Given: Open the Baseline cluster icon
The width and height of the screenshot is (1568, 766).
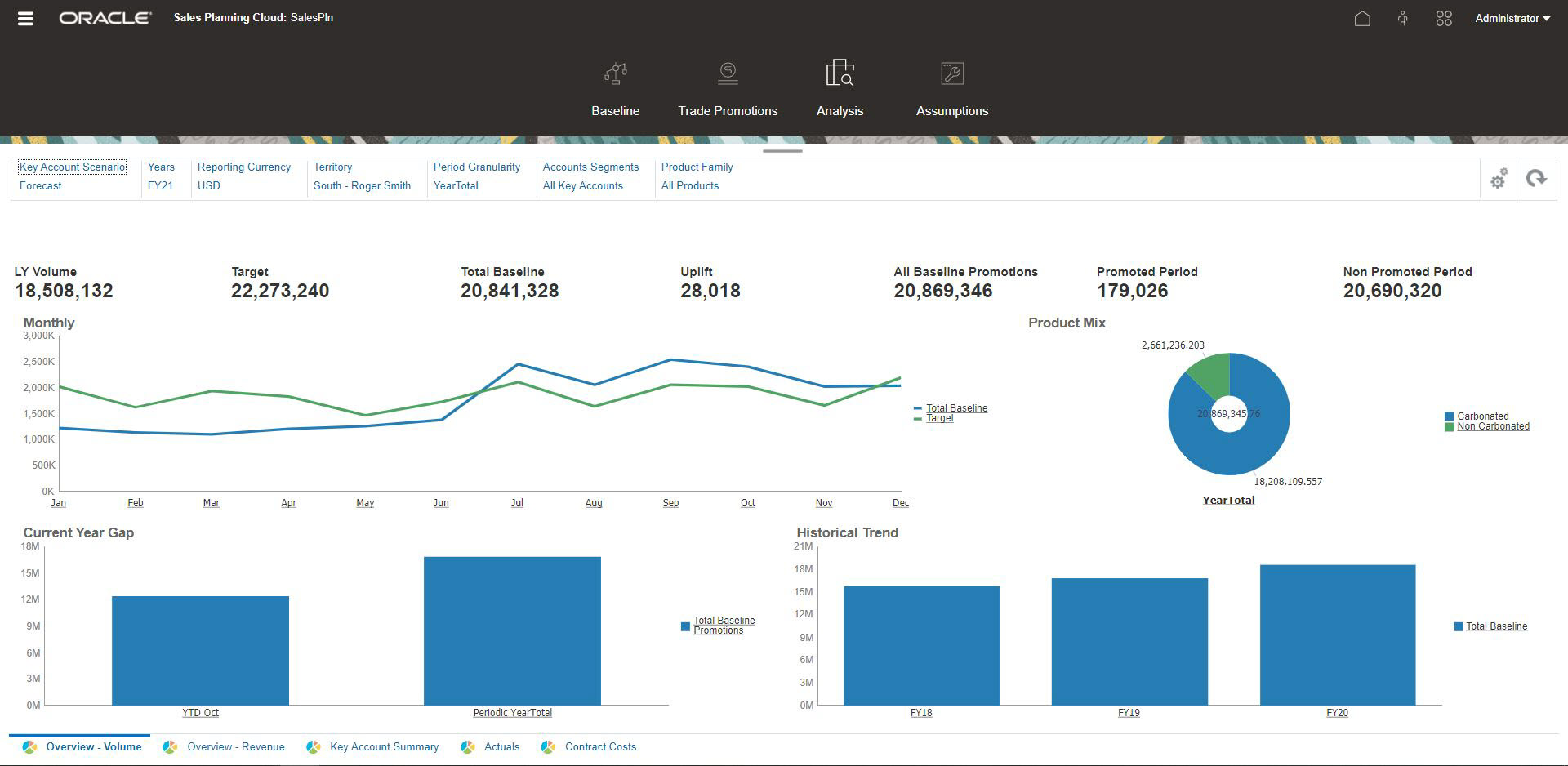Looking at the screenshot, I should (615, 73).
